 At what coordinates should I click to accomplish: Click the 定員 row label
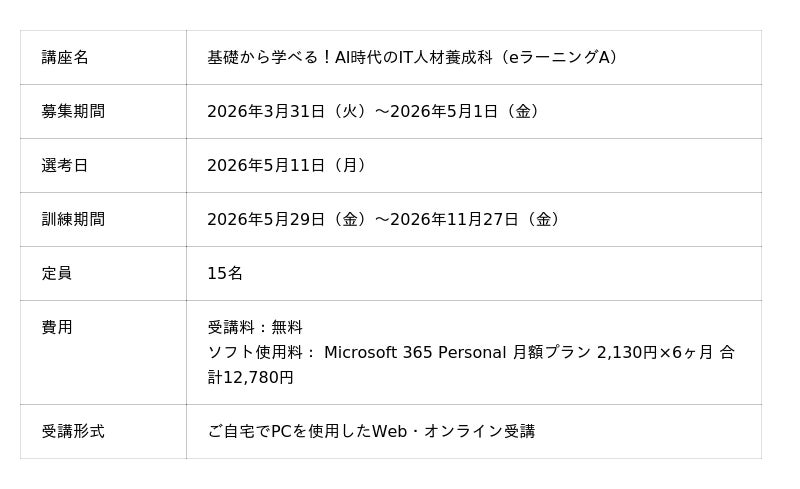pyautogui.click(x=57, y=273)
